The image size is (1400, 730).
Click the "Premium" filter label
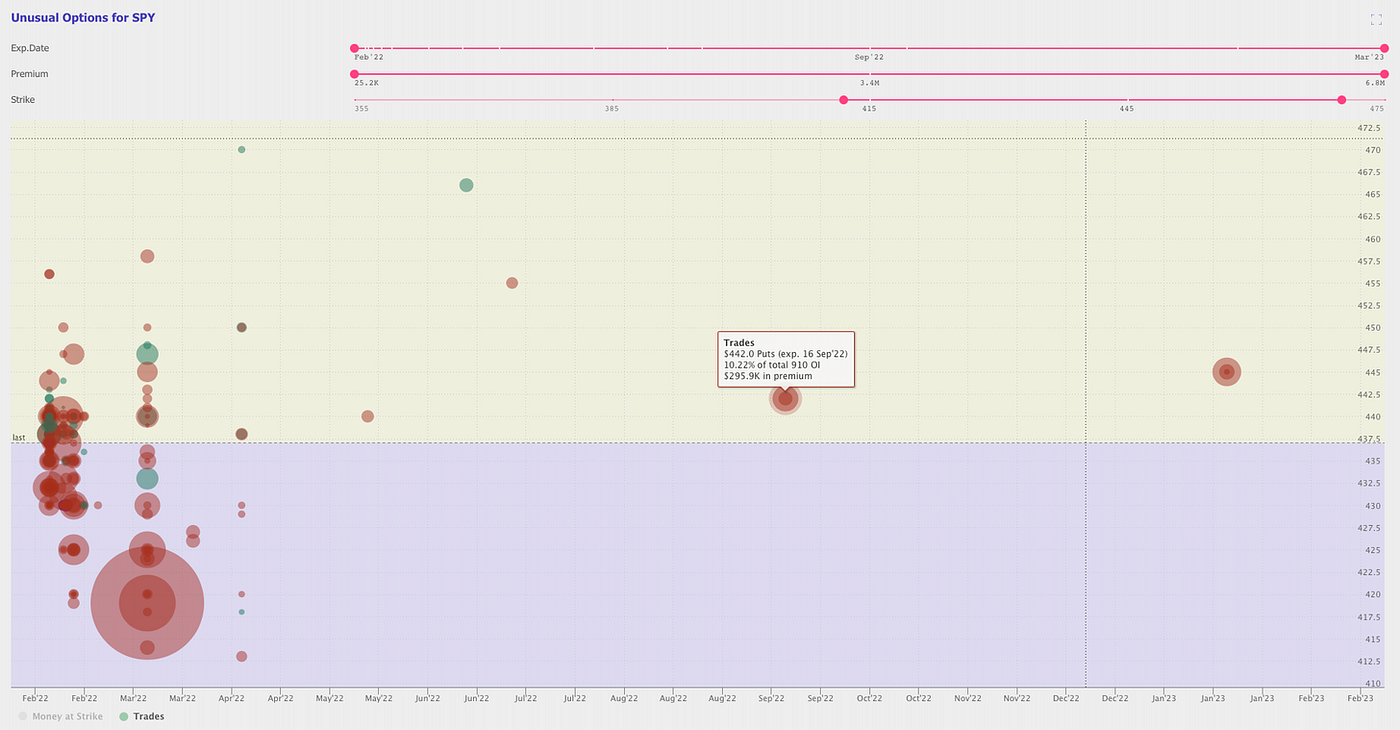[30, 74]
